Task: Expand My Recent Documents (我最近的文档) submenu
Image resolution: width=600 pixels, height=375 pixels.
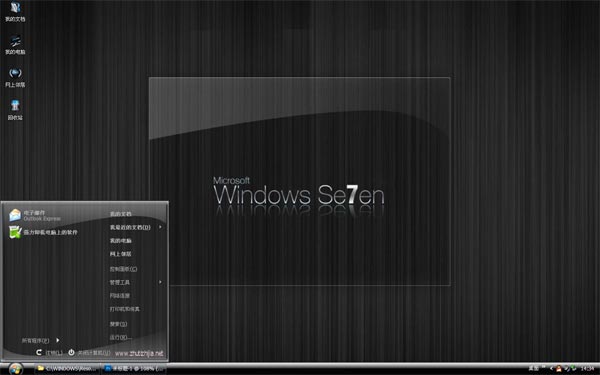Action: tap(135, 227)
